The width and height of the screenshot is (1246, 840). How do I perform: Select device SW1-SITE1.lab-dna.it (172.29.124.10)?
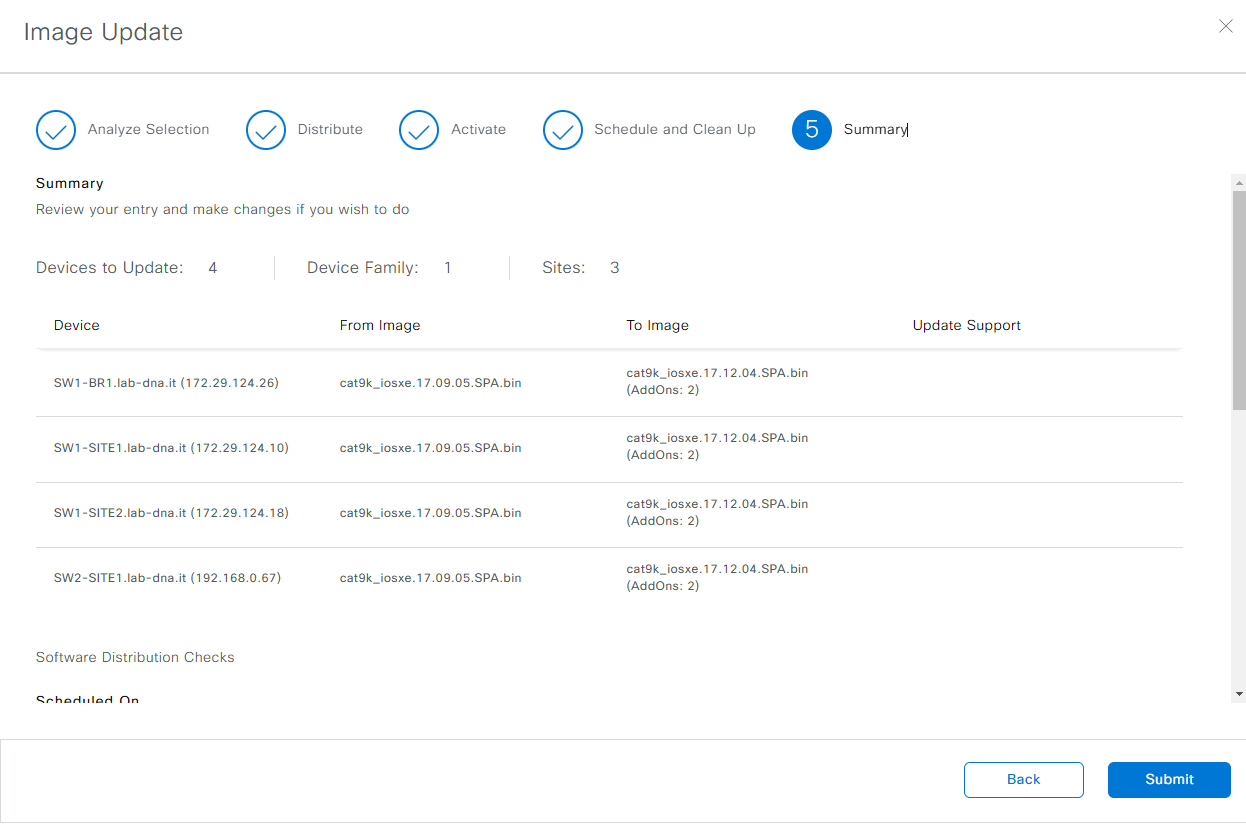pyautogui.click(x=171, y=448)
